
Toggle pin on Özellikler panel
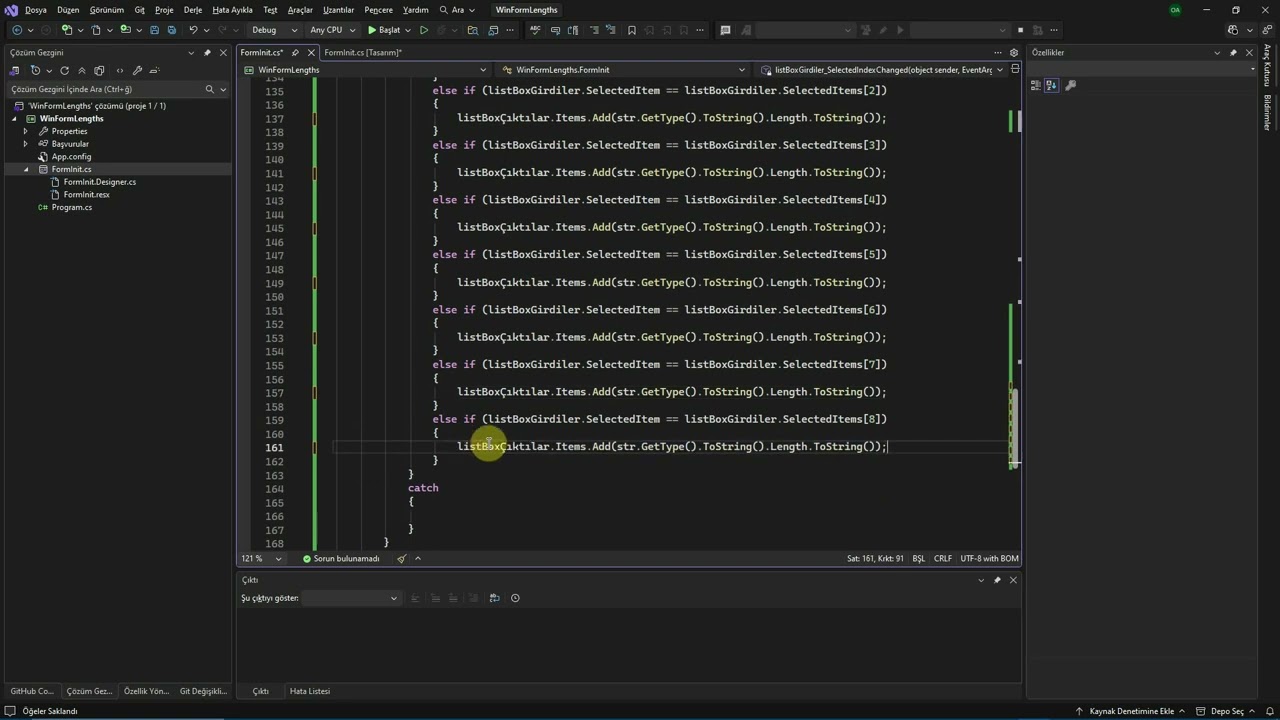pyautogui.click(x=1233, y=52)
